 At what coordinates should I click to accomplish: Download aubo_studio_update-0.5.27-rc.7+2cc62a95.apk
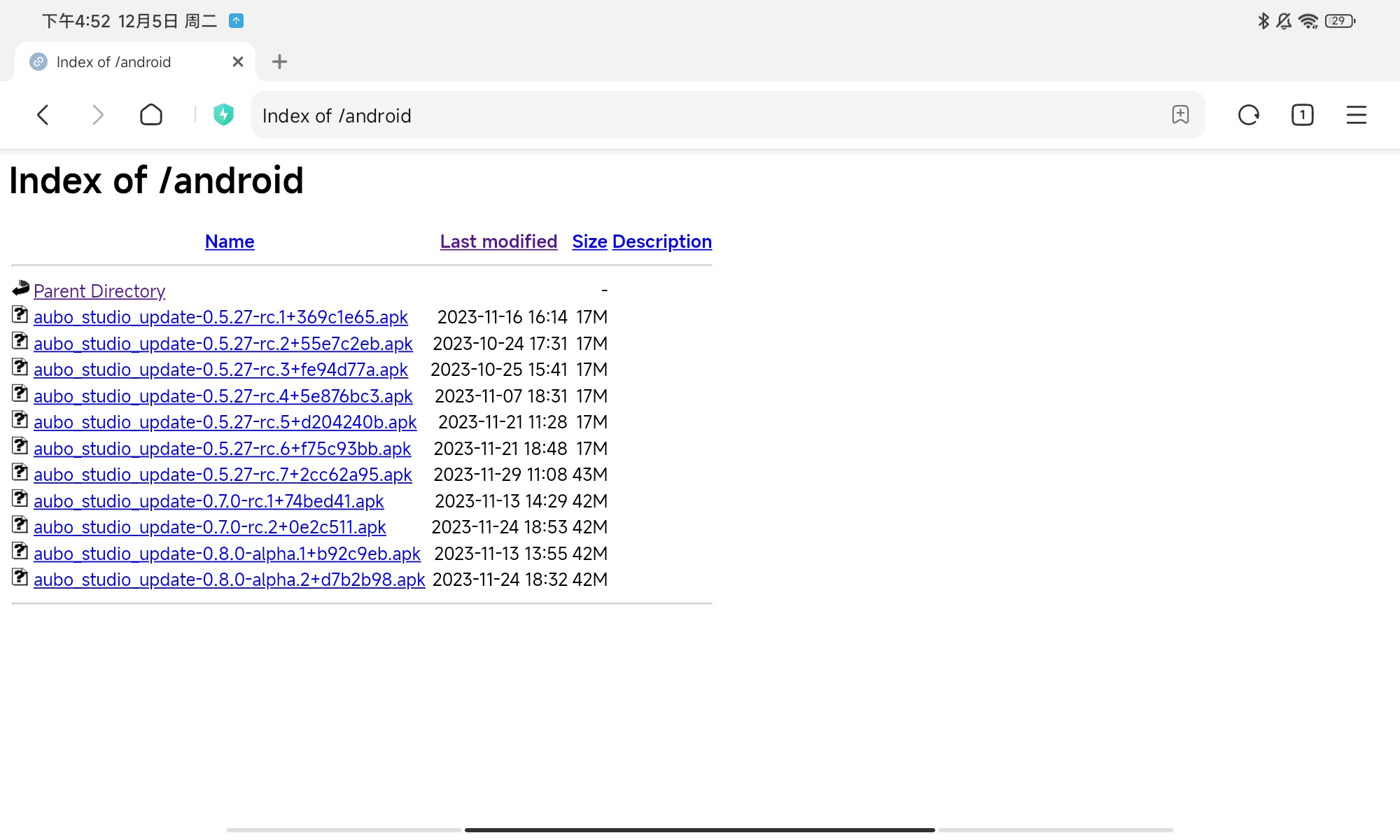click(x=223, y=475)
